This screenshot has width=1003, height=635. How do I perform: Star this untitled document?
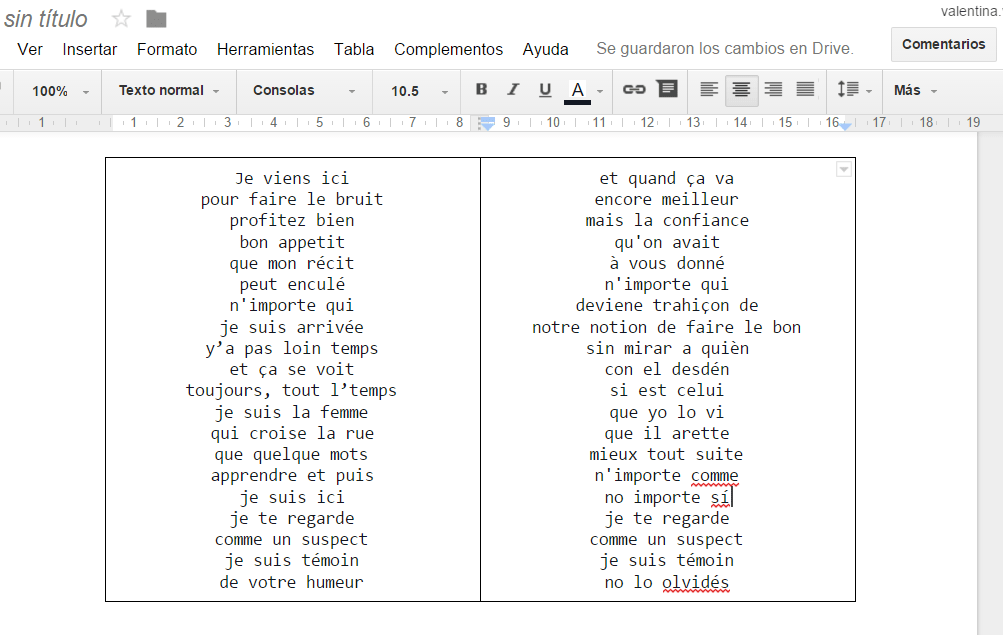pos(121,19)
